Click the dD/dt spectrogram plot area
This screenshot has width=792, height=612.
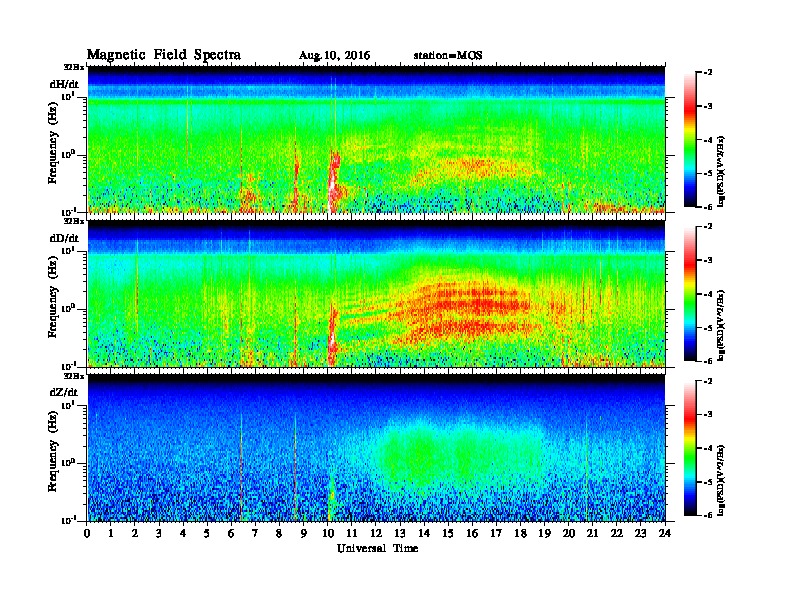point(376,294)
